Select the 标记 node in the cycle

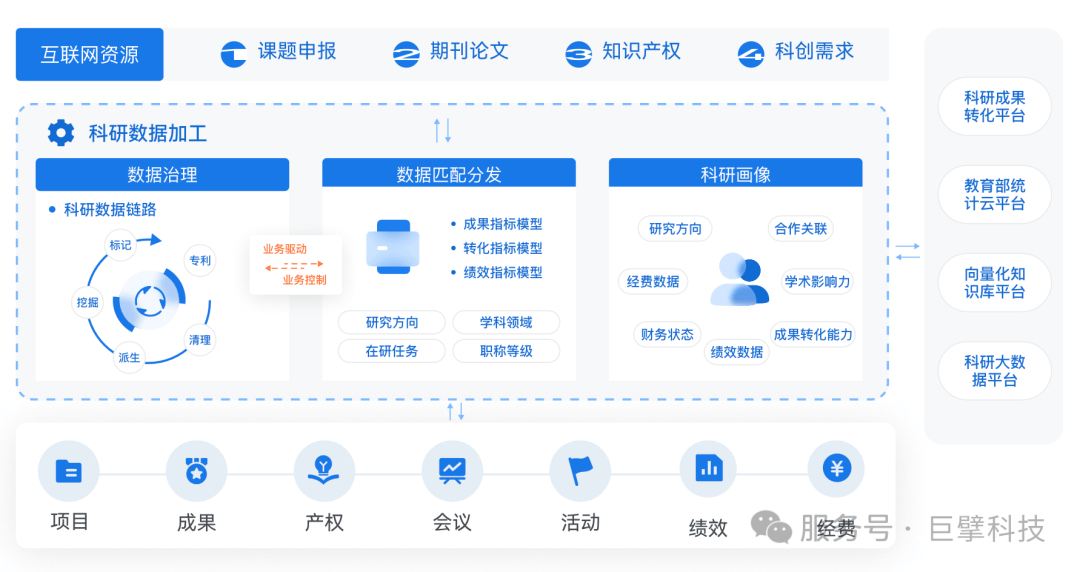pyautogui.click(x=120, y=245)
